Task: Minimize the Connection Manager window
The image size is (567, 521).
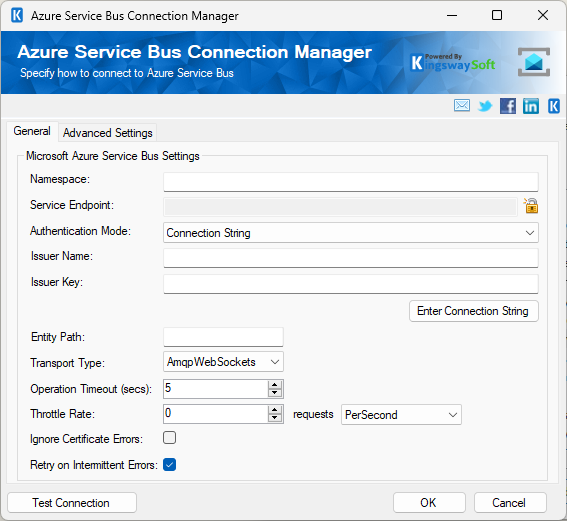Action: click(x=452, y=16)
